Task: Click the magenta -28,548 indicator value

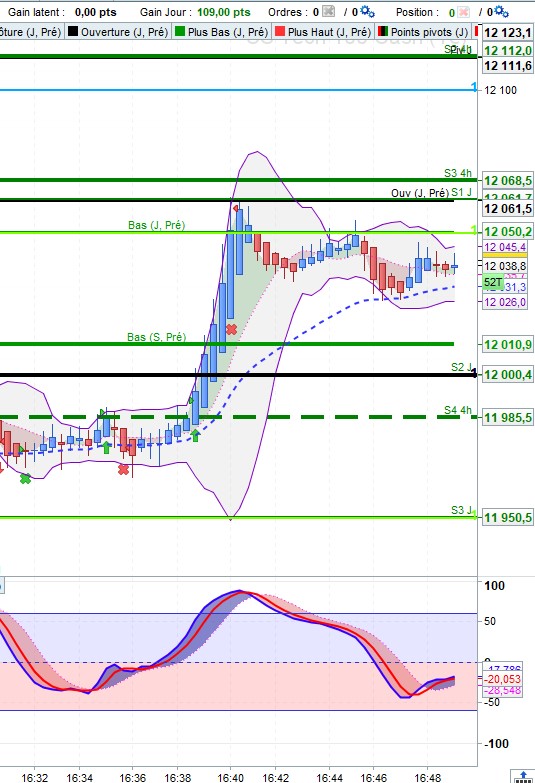Action: [504, 691]
